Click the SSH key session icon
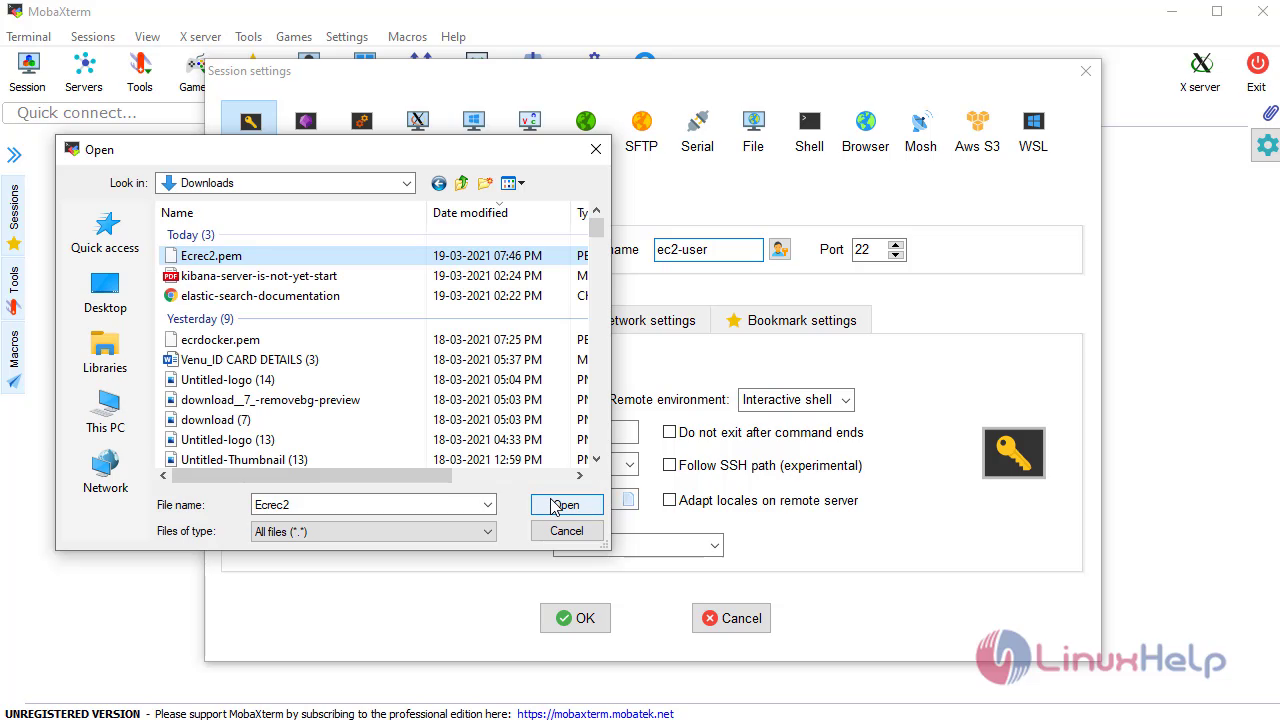The width and height of the screenshot is (1280, 720). coord(249,122)
